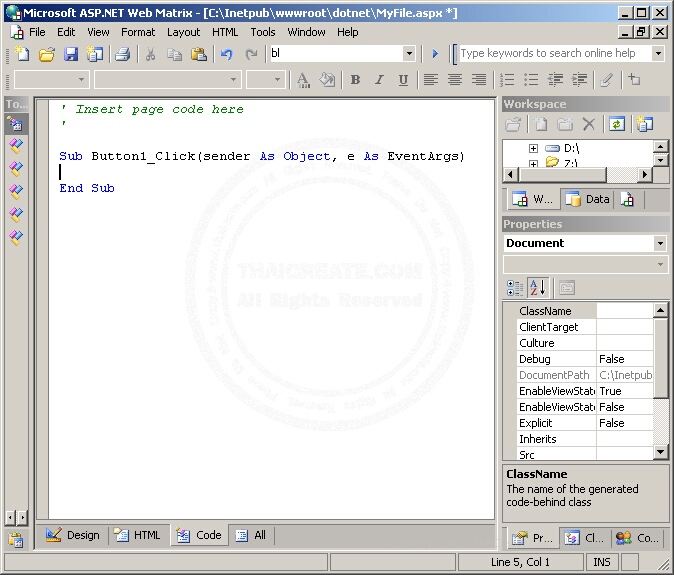The width and height of the screenshot is (674, 575).
Task: Select the Explicit property row
Action: coord(585,423)
